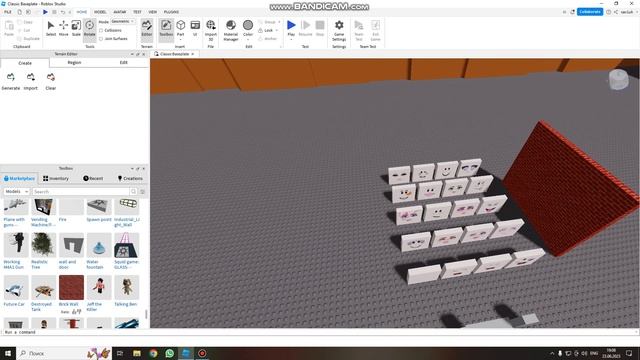Open Material Manager
The image size is (640, 360).
pos(231,30)
